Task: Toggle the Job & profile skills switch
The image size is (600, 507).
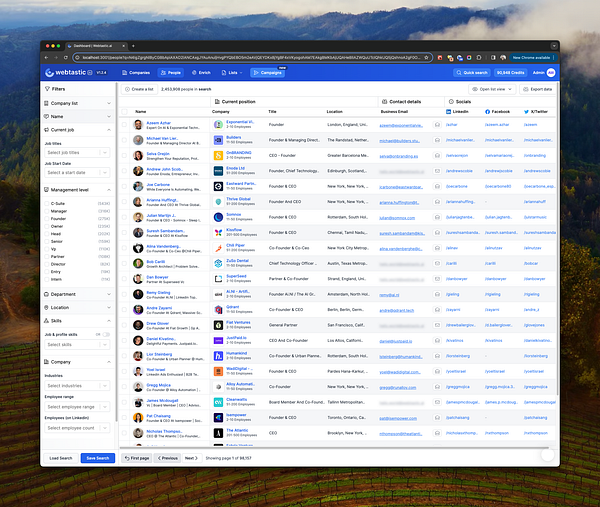Action: pos(106,334)
